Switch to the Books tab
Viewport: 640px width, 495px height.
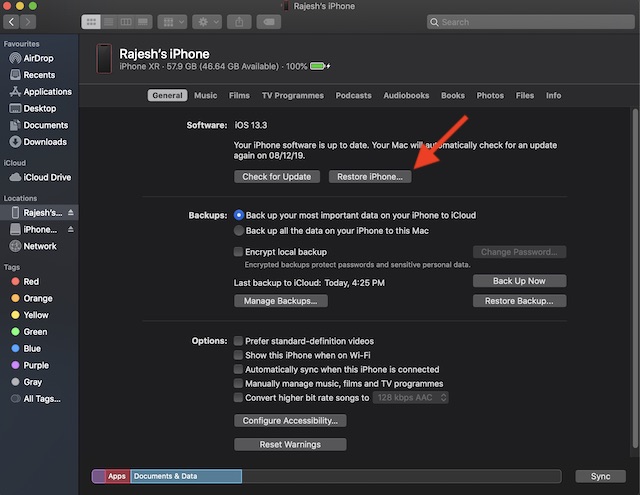click(453, 95)
